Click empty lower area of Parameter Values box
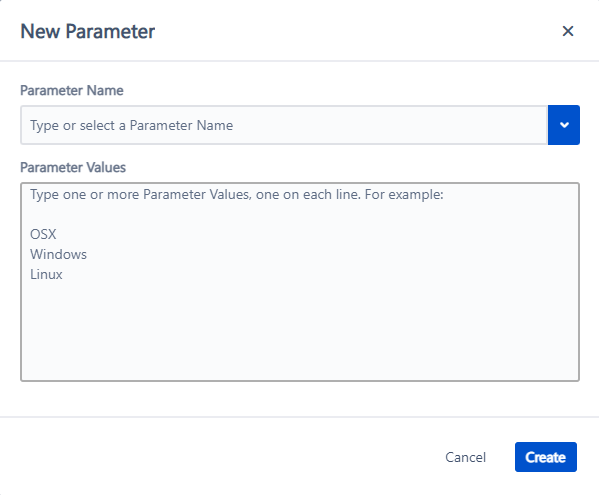The width and height of the screenshot is (599, 495). (x=300, y=332)
